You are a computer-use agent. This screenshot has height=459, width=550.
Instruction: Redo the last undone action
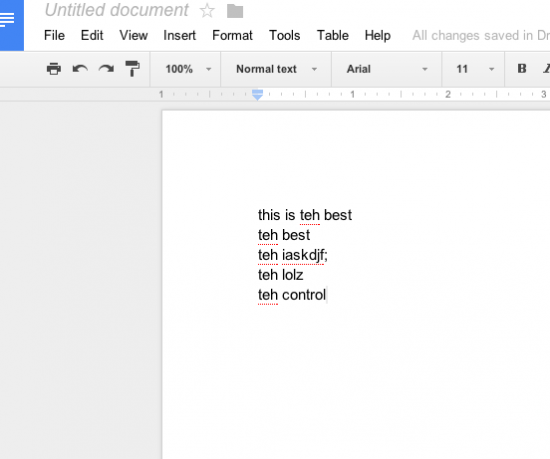point(106,69)
